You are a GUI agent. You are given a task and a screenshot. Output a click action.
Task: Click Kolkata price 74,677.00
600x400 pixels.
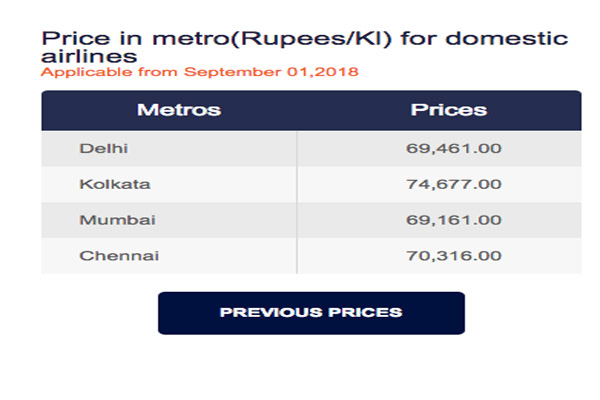click(x=453, y=184)
